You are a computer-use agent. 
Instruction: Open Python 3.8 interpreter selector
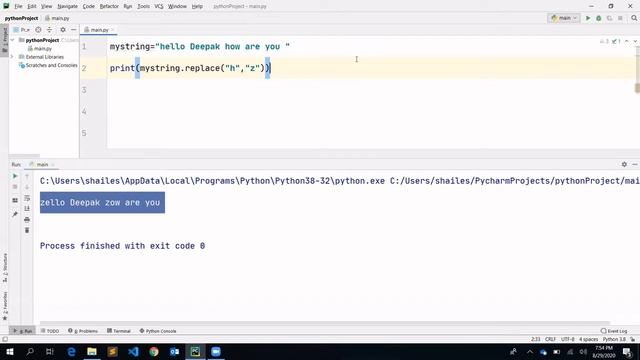(614, 339)
